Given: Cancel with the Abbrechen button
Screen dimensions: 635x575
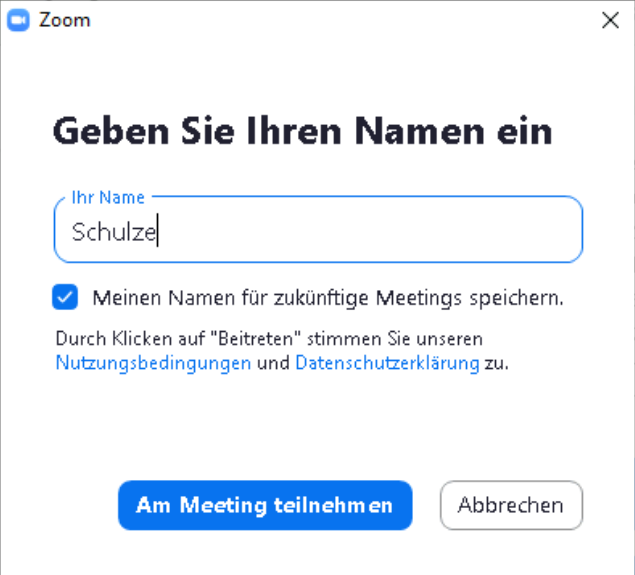Looking at the screenshot, I should 511,506.
